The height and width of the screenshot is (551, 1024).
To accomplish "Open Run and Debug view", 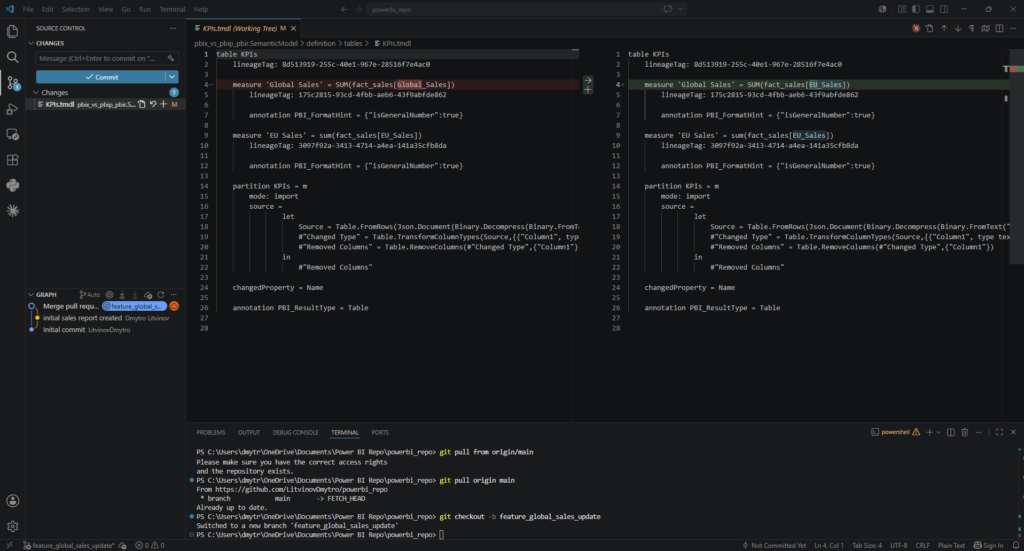I will [x=12, y=108].
